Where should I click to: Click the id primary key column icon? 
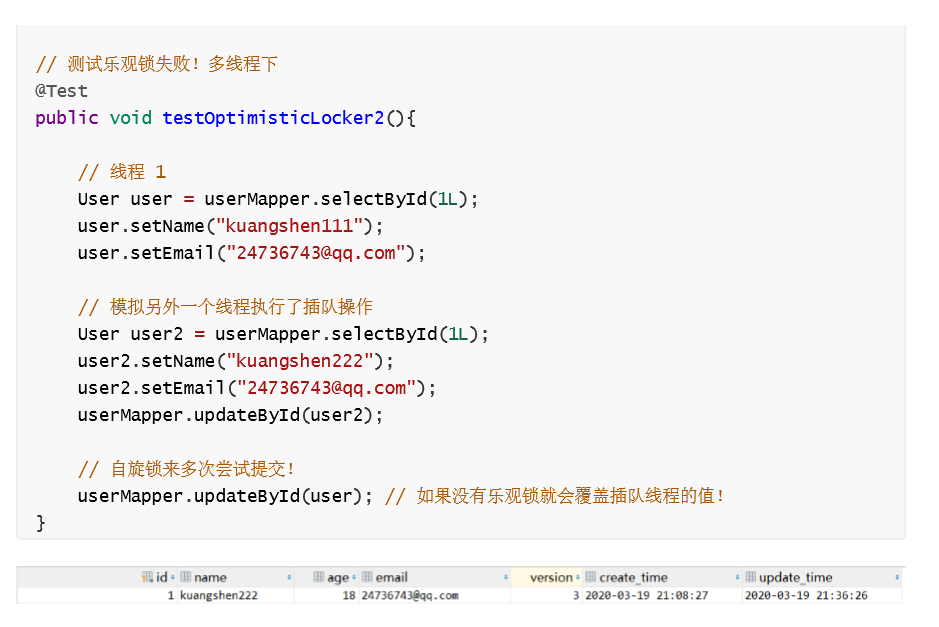[x=147, y=577]
